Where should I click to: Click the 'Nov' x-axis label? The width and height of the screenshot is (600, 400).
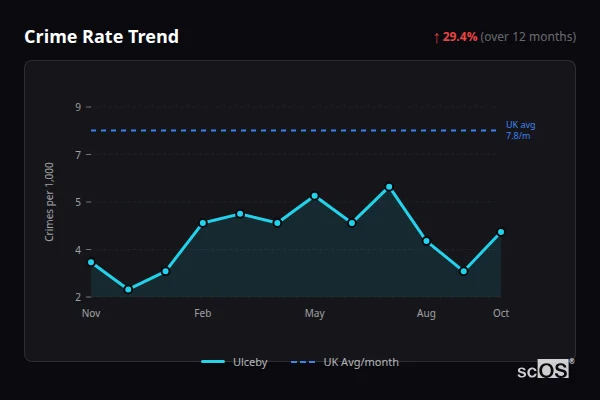point(91,313)
